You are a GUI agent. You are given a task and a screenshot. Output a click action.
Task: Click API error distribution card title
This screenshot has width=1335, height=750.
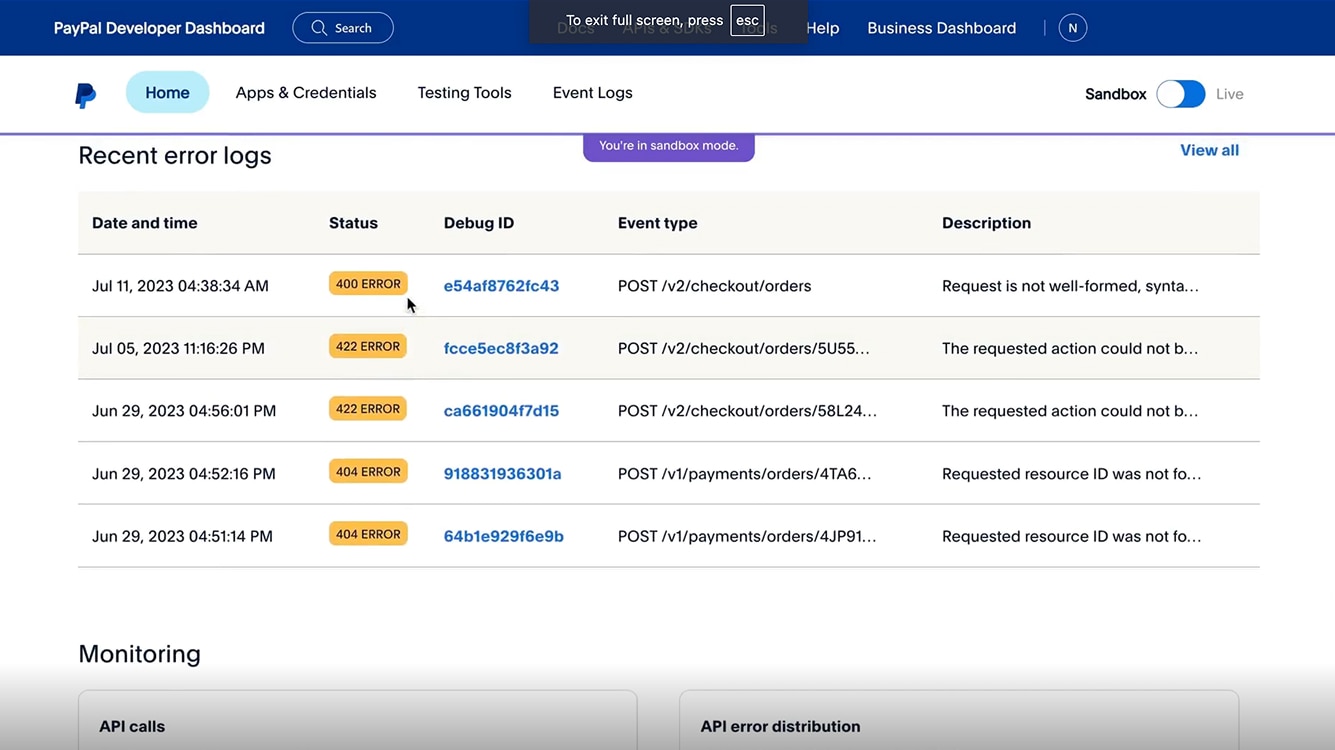(x=780, y=727)
